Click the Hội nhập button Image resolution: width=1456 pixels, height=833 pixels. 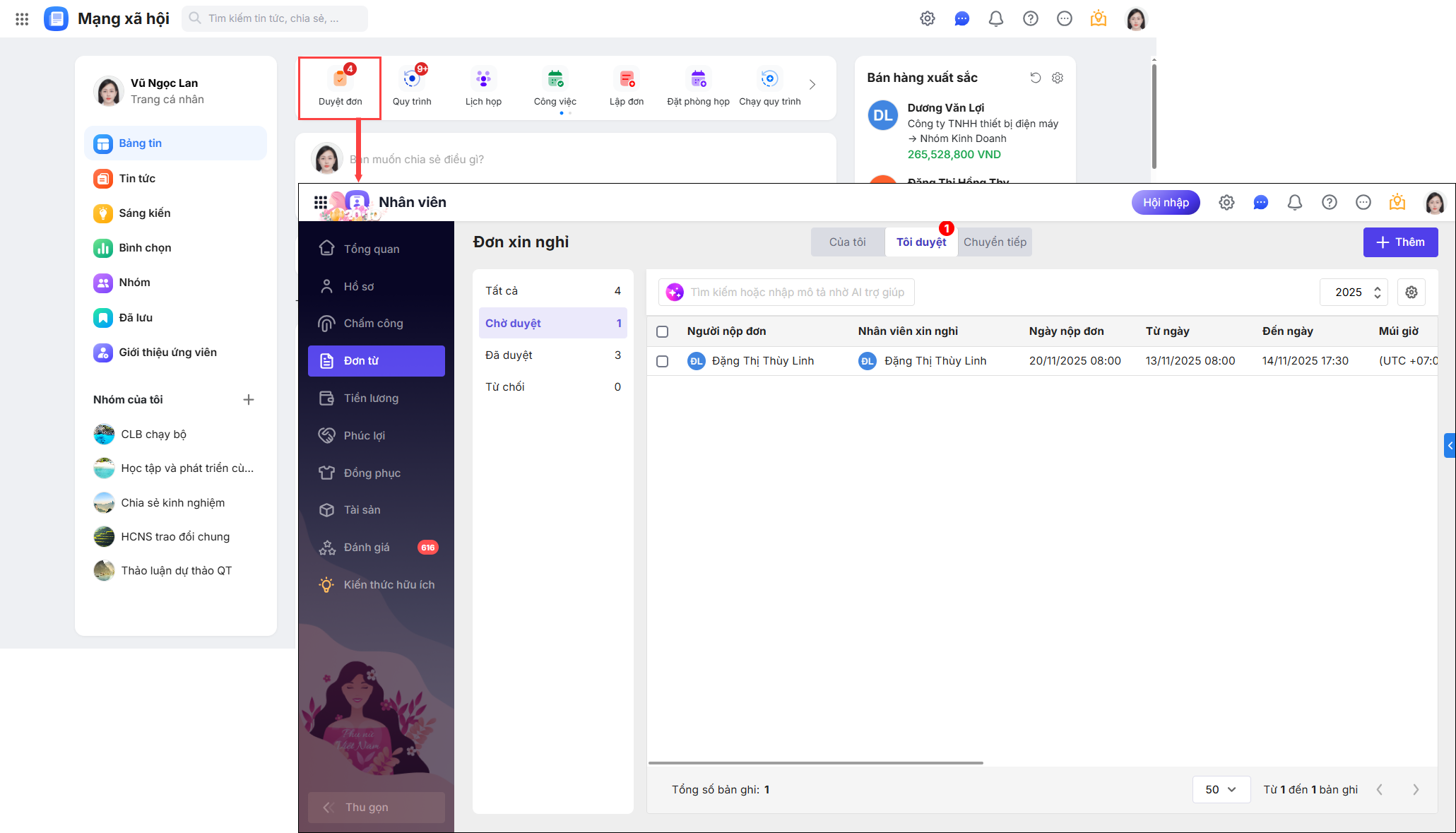1166,203
